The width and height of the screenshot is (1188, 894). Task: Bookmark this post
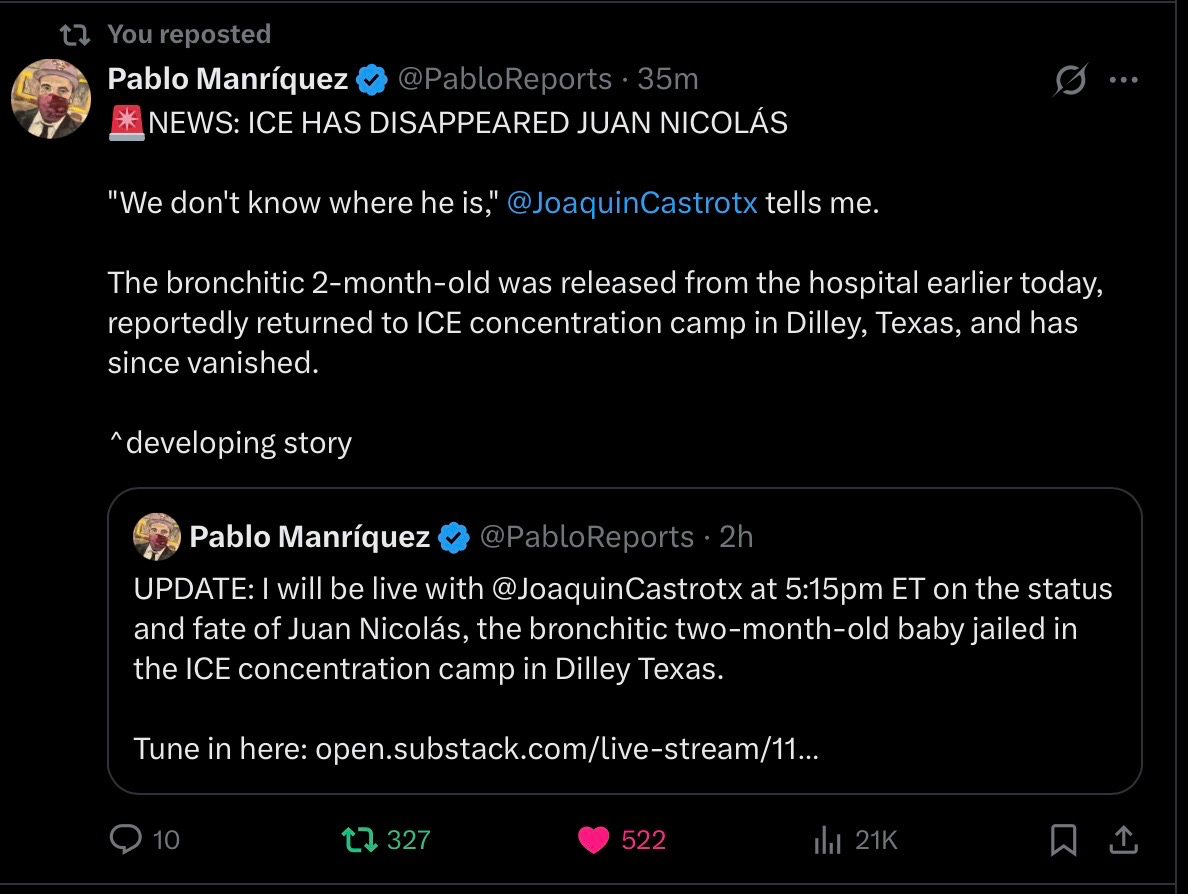click(x=1064, y=840)
